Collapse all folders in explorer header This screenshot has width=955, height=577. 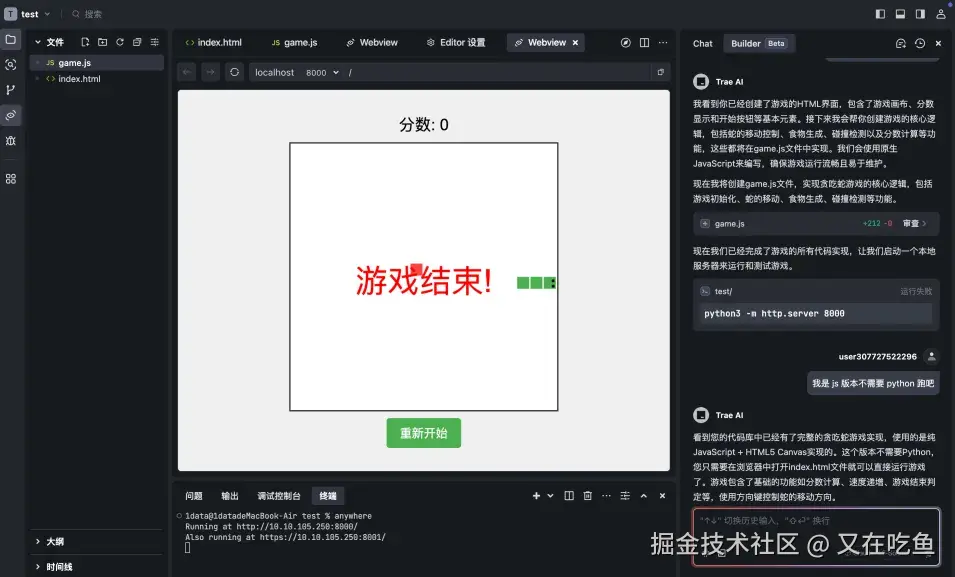[x=137, y=42]
